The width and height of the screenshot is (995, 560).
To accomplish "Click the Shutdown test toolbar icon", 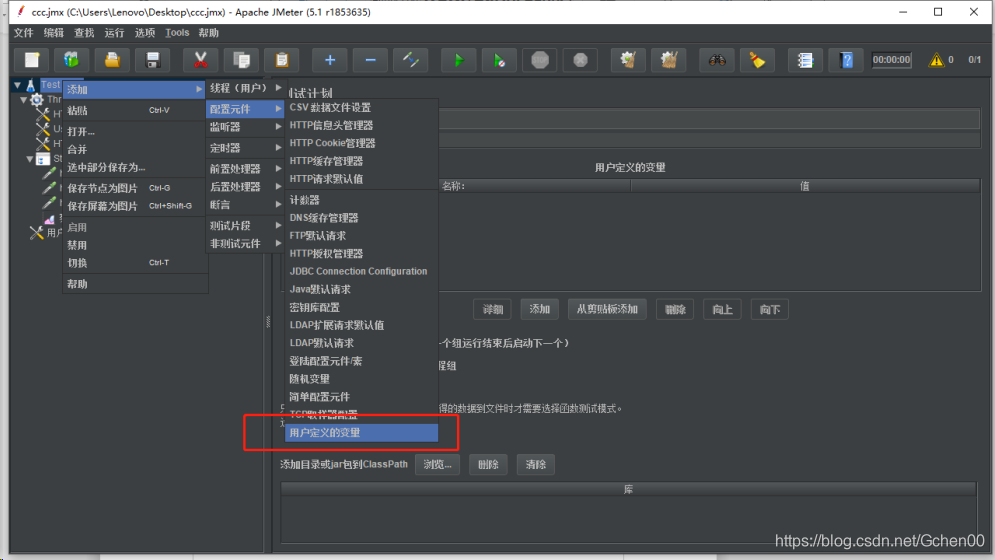I will click(x=581, y=60).
